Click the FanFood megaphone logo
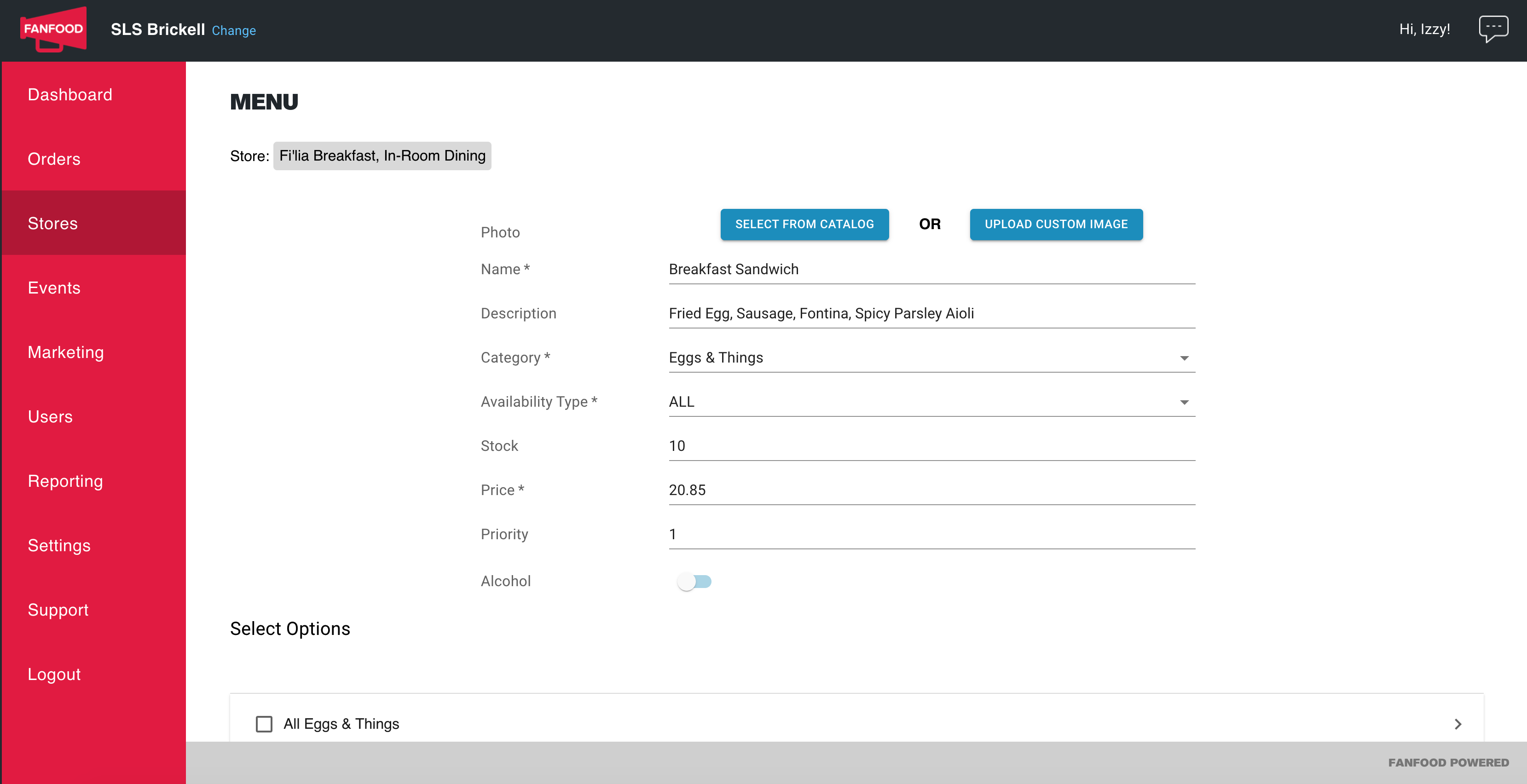 pyautogui.click(x=53, y=29)
